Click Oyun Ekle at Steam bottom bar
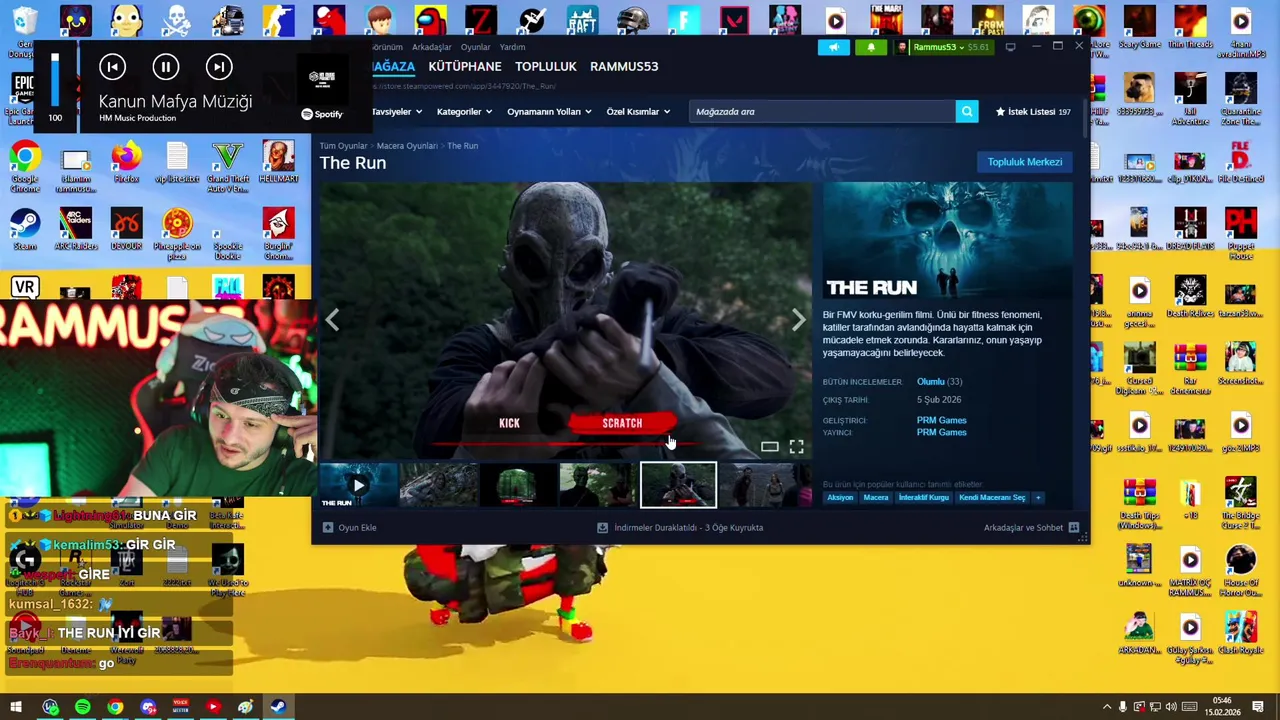Viewport: 1280px width, 720px height. coord(350,528)
